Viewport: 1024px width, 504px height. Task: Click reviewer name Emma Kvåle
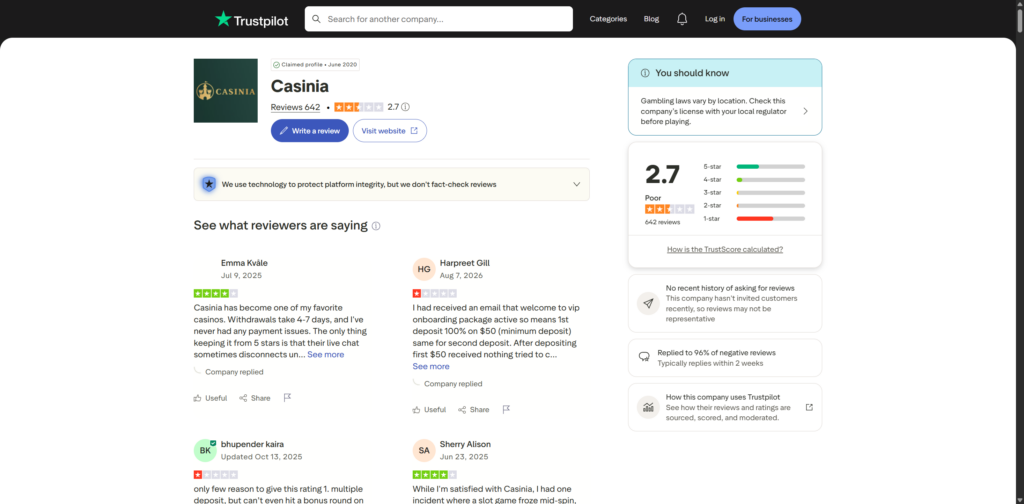point(244,263)
